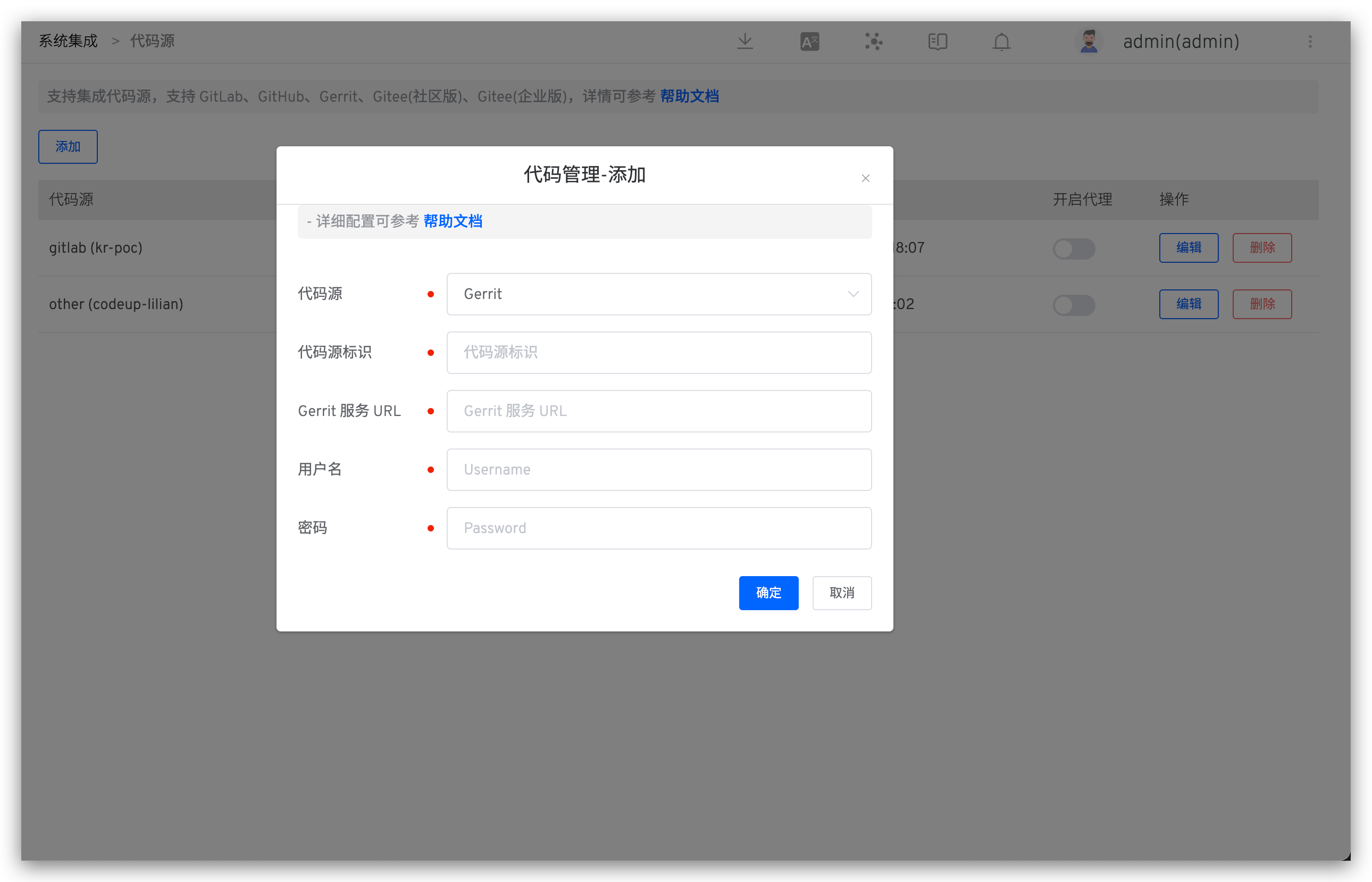Click the cluster nodes icon in header
Screen dimensions: 1372x882
874,41
